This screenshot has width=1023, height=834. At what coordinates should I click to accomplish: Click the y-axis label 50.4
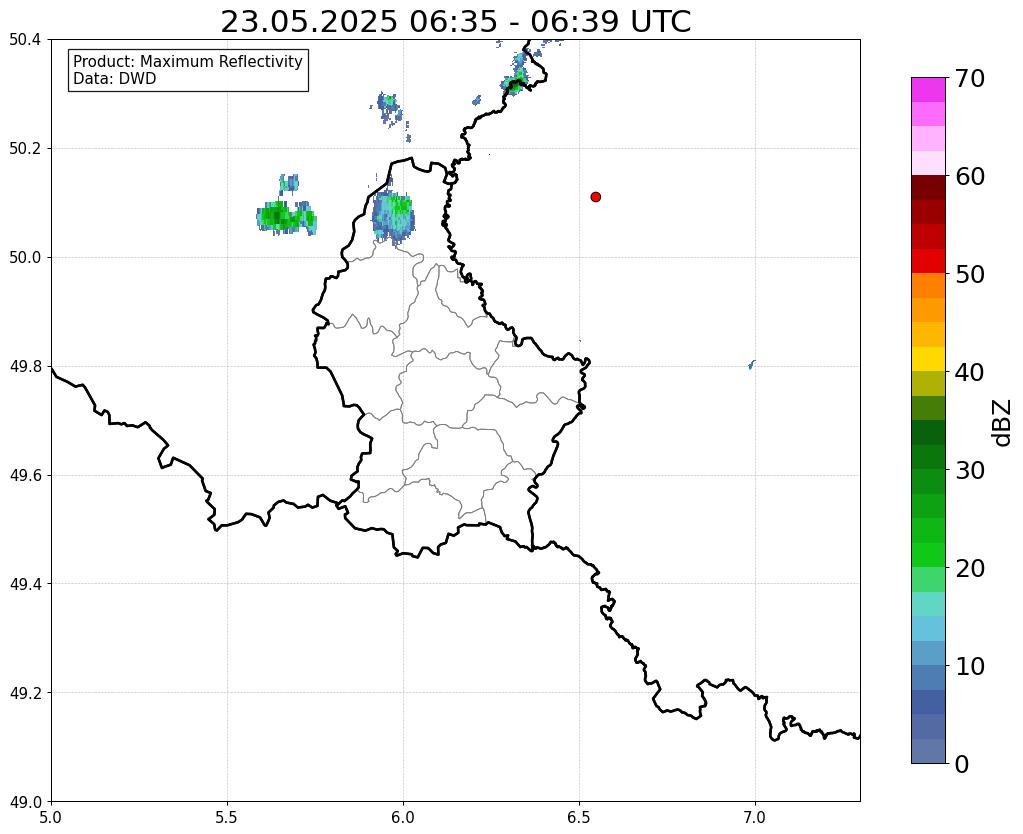(25, 40)
